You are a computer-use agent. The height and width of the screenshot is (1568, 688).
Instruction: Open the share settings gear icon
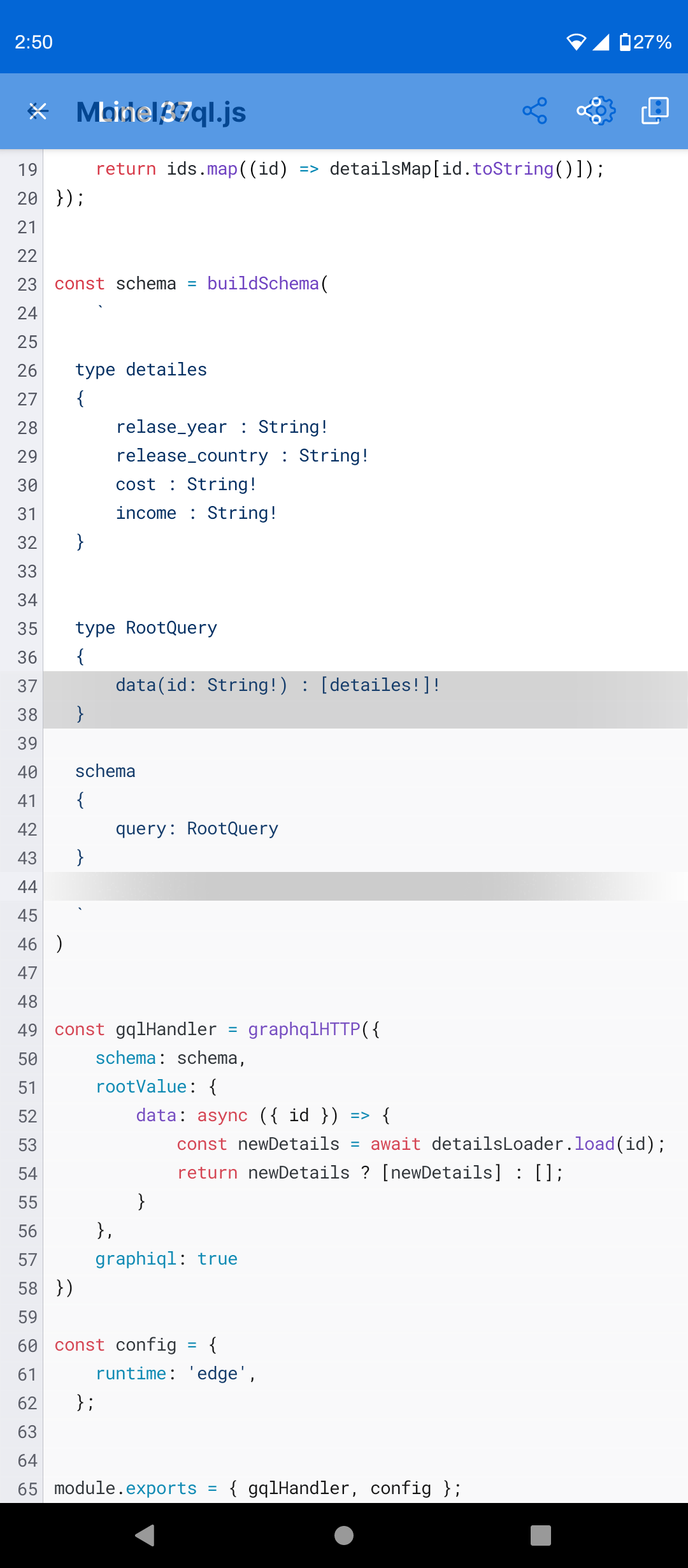(596, 111)
